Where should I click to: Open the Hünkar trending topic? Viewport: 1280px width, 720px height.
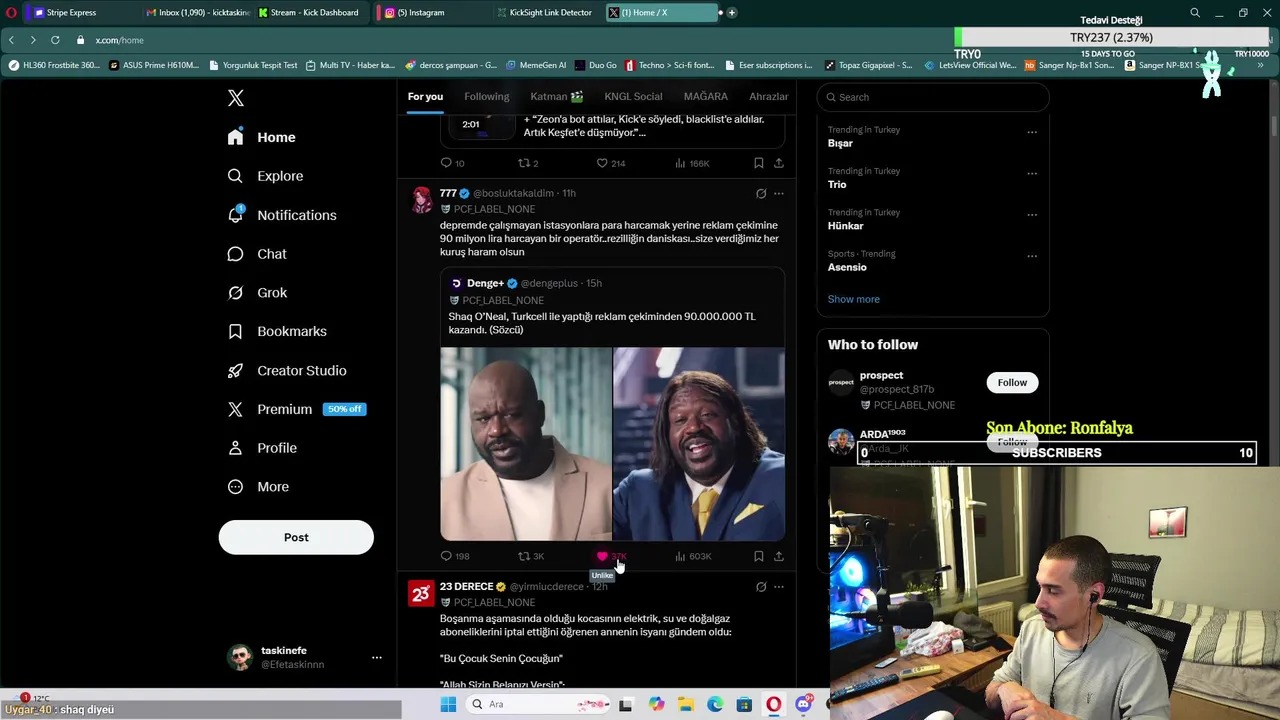845,226
